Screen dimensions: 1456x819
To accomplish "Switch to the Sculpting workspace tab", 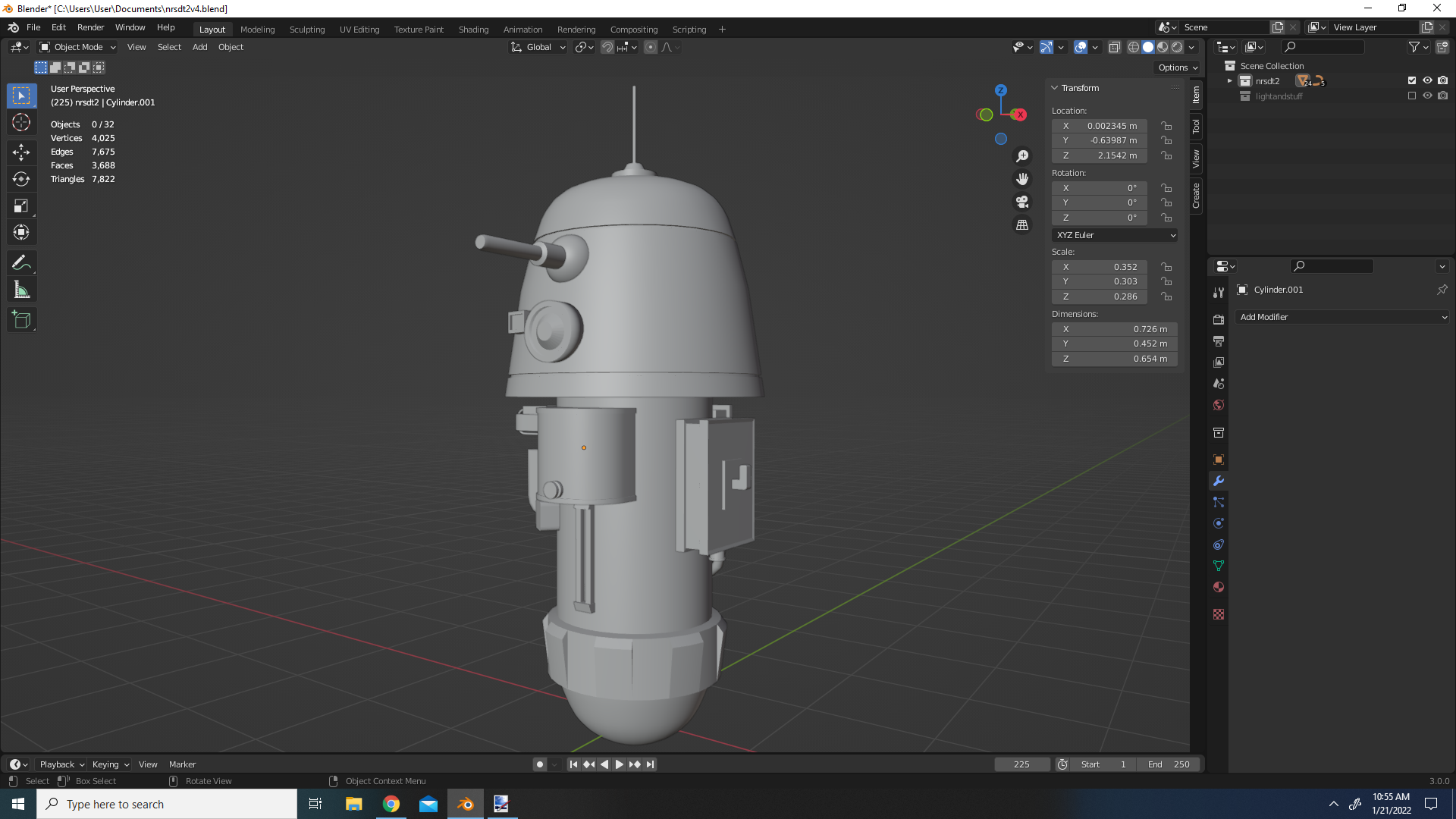I will point(307,30).
